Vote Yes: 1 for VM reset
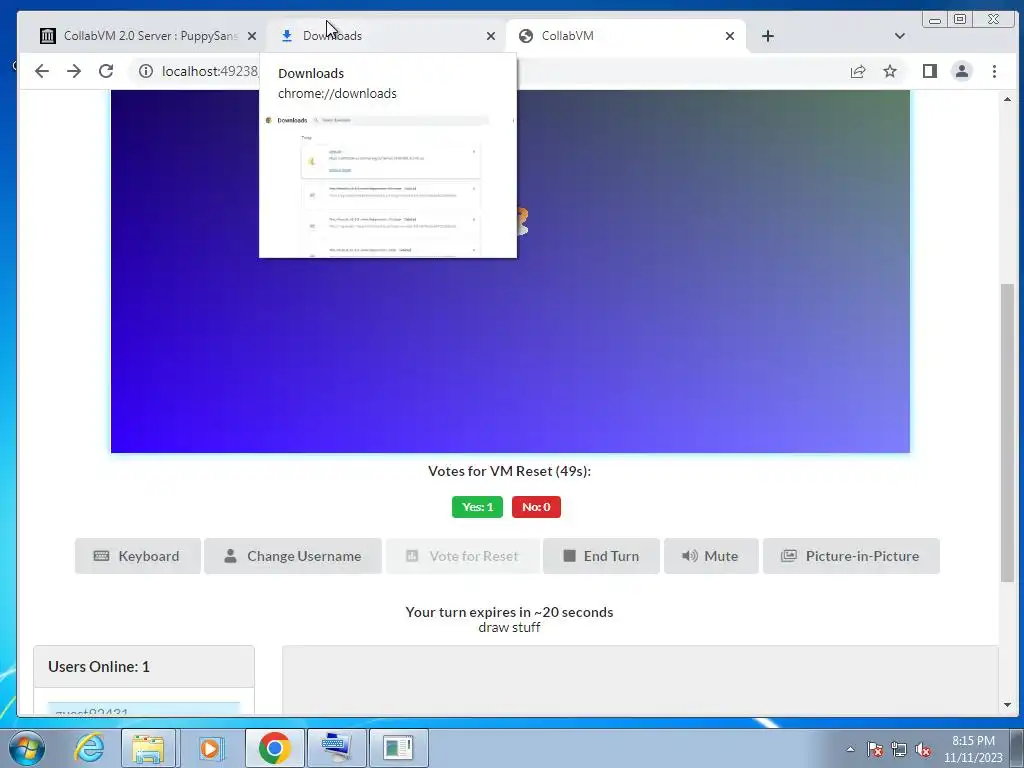 coord(477,507)
